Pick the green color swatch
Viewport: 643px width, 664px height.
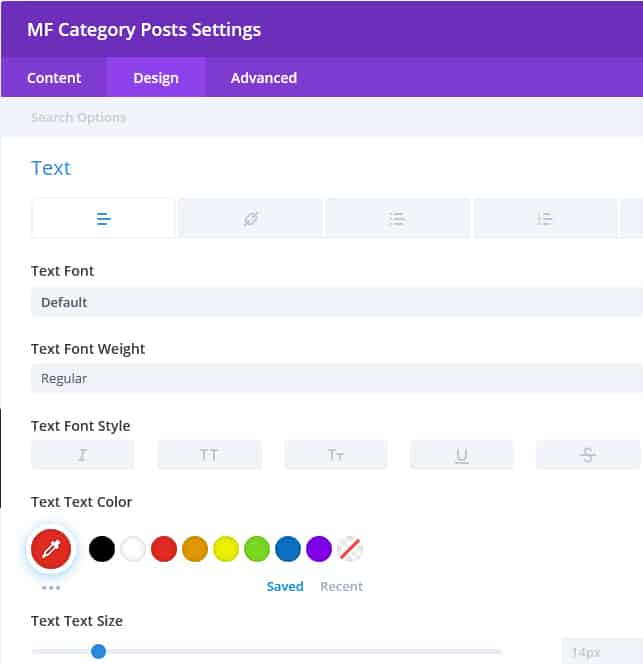point(257,548)
